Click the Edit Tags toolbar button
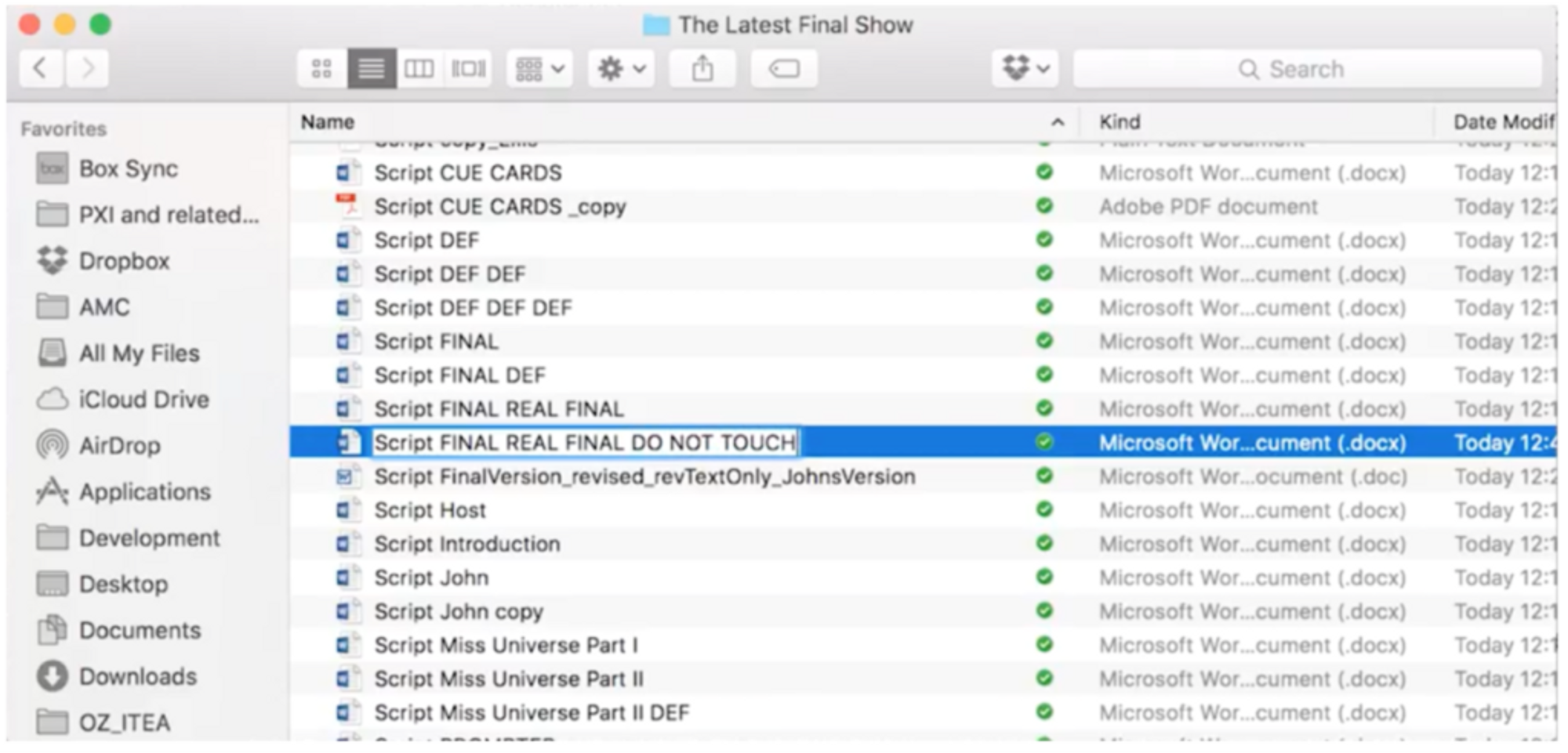 pyautogui.click(x=784, y=69)
